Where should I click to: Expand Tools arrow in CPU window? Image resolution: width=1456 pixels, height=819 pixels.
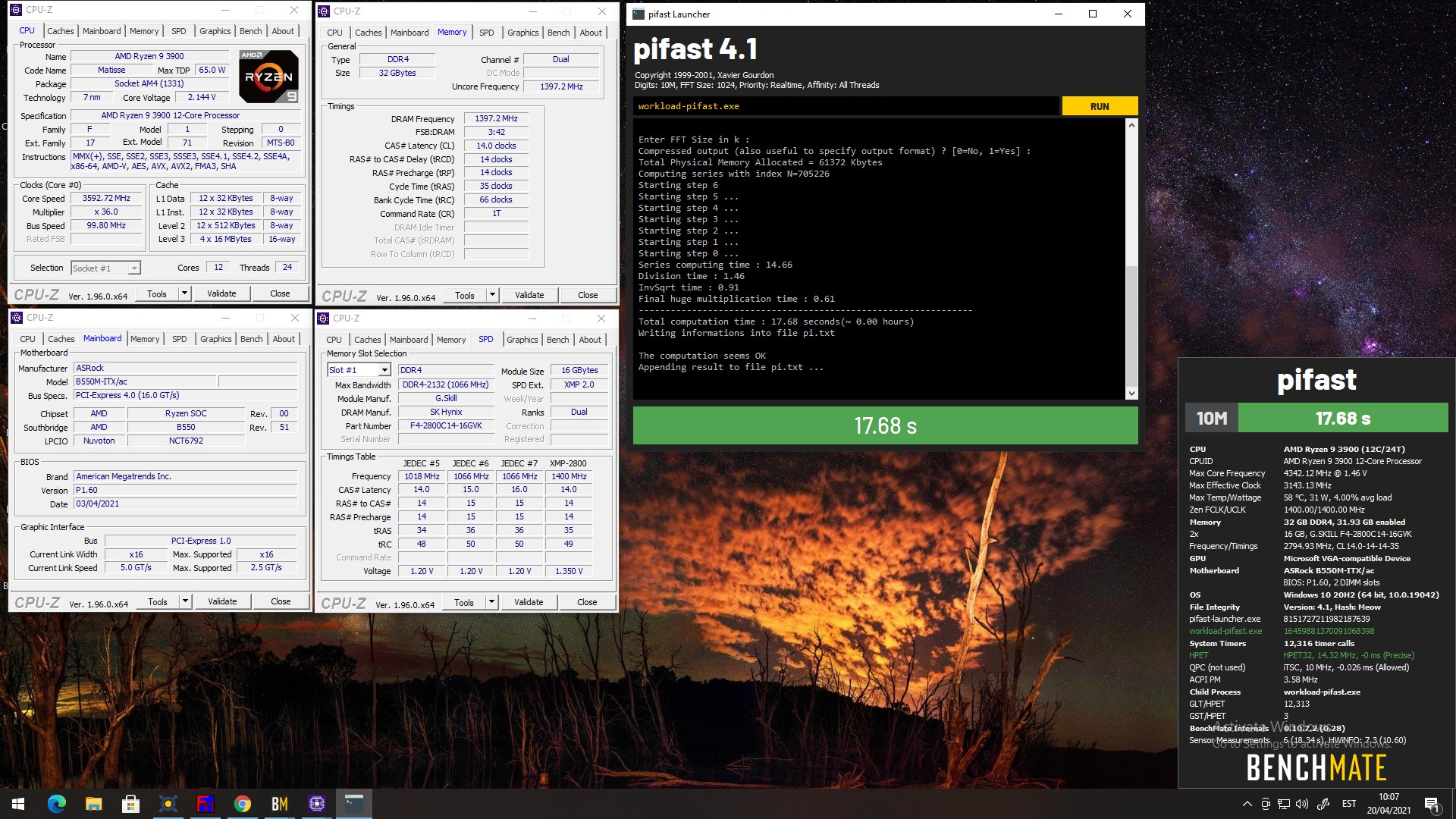(184, 293)
